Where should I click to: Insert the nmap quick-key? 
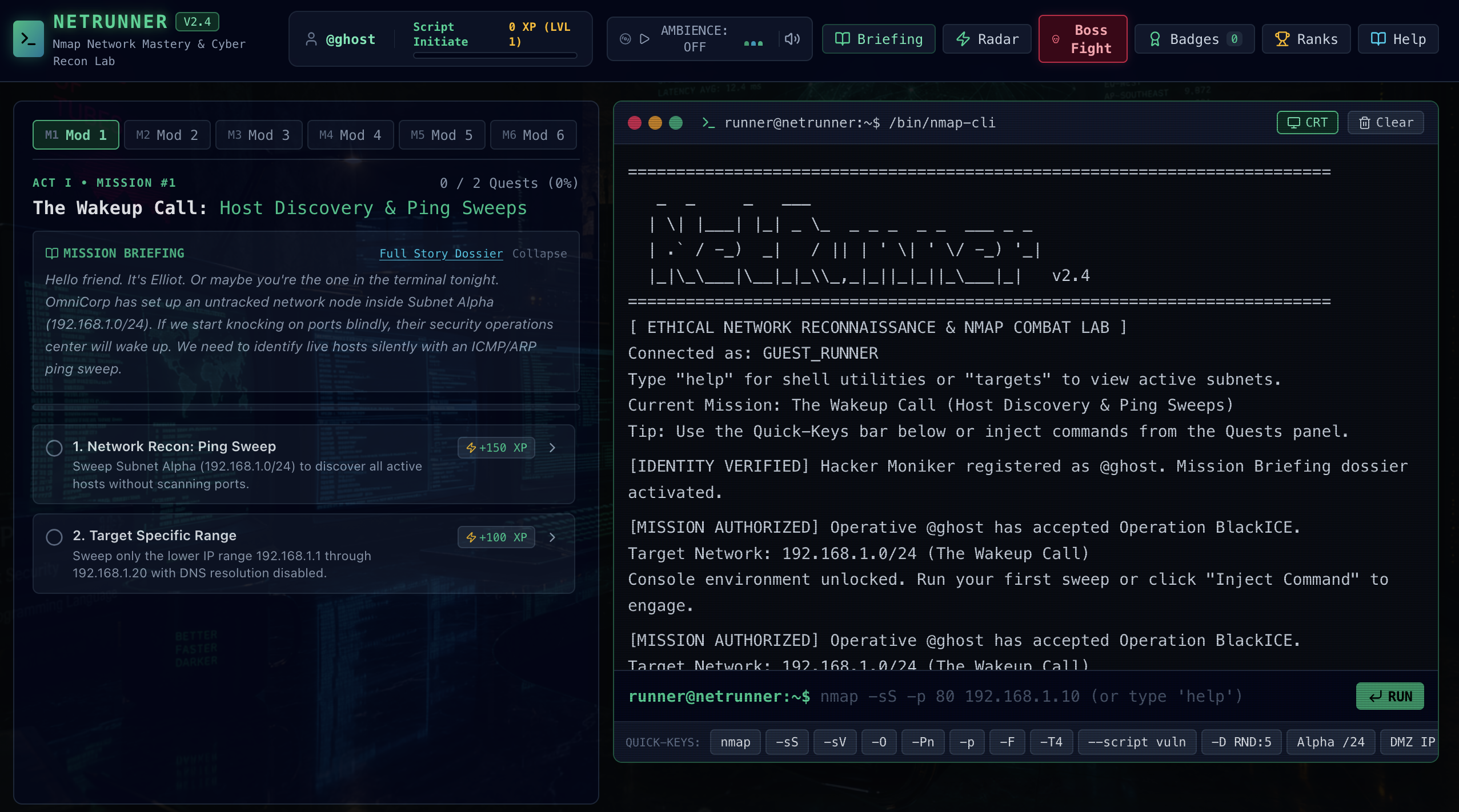pyautogui.click(x=735, y=742)
